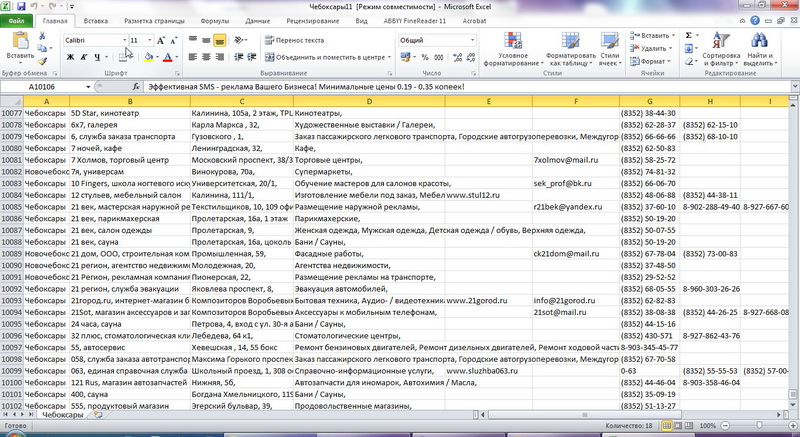Click the Cut scissors icon
This screenshot has height=437, width=800.
tap(42, 36)
